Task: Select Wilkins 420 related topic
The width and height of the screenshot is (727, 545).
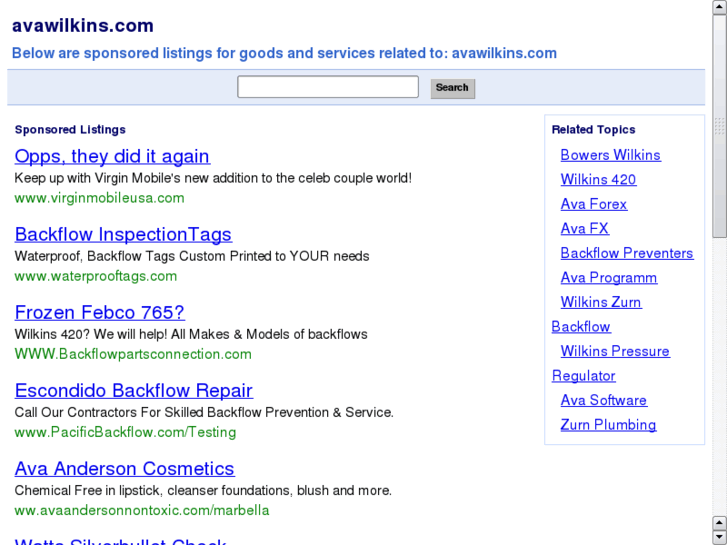Action: click(598, 180)
